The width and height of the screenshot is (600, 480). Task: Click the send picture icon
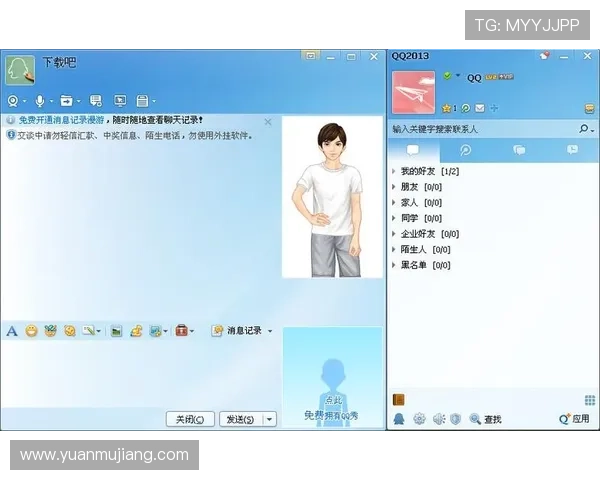click(116, 331)
